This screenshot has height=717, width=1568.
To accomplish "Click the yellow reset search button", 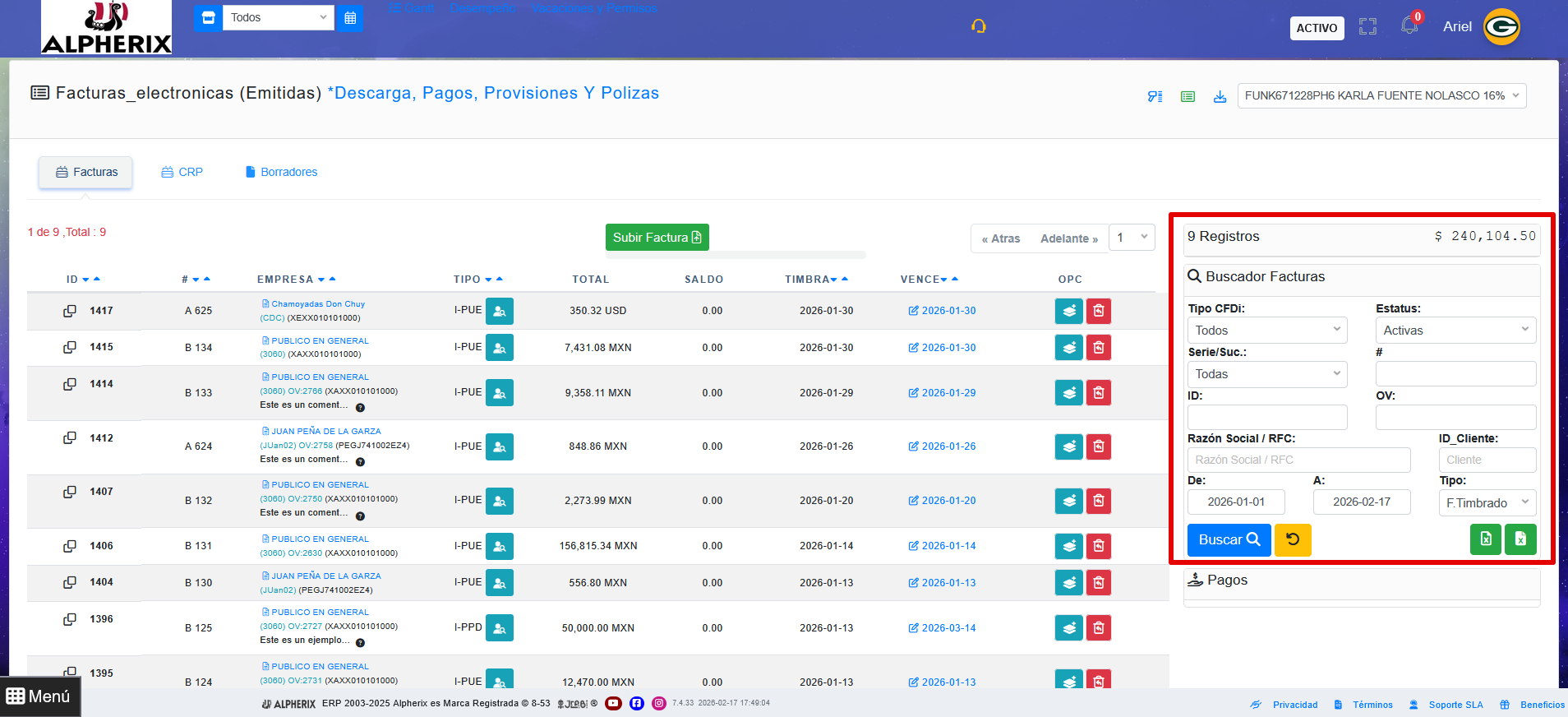I will (x=1292, y=540).
